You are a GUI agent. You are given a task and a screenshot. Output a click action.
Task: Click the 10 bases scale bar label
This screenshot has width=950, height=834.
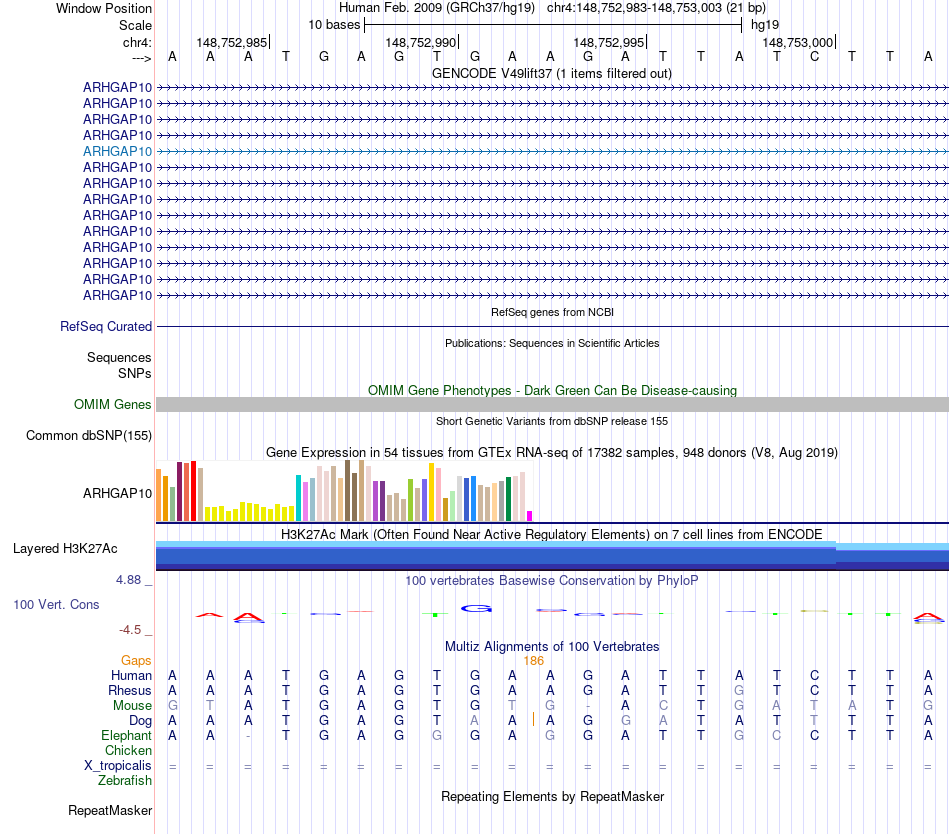click(x=334, y=25)
